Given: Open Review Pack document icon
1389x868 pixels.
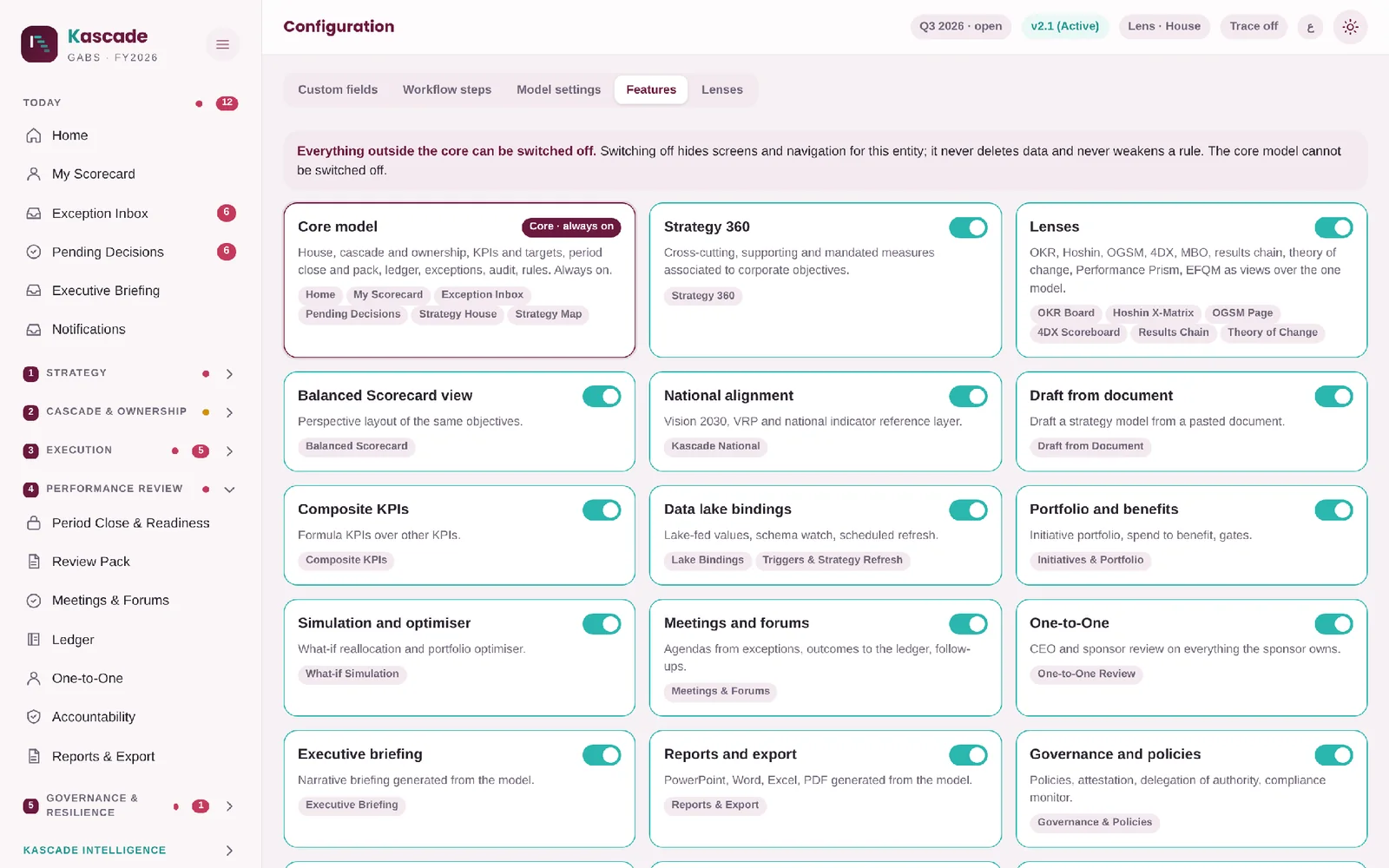Looking at the screenshot, I should [x=34, y=562].
